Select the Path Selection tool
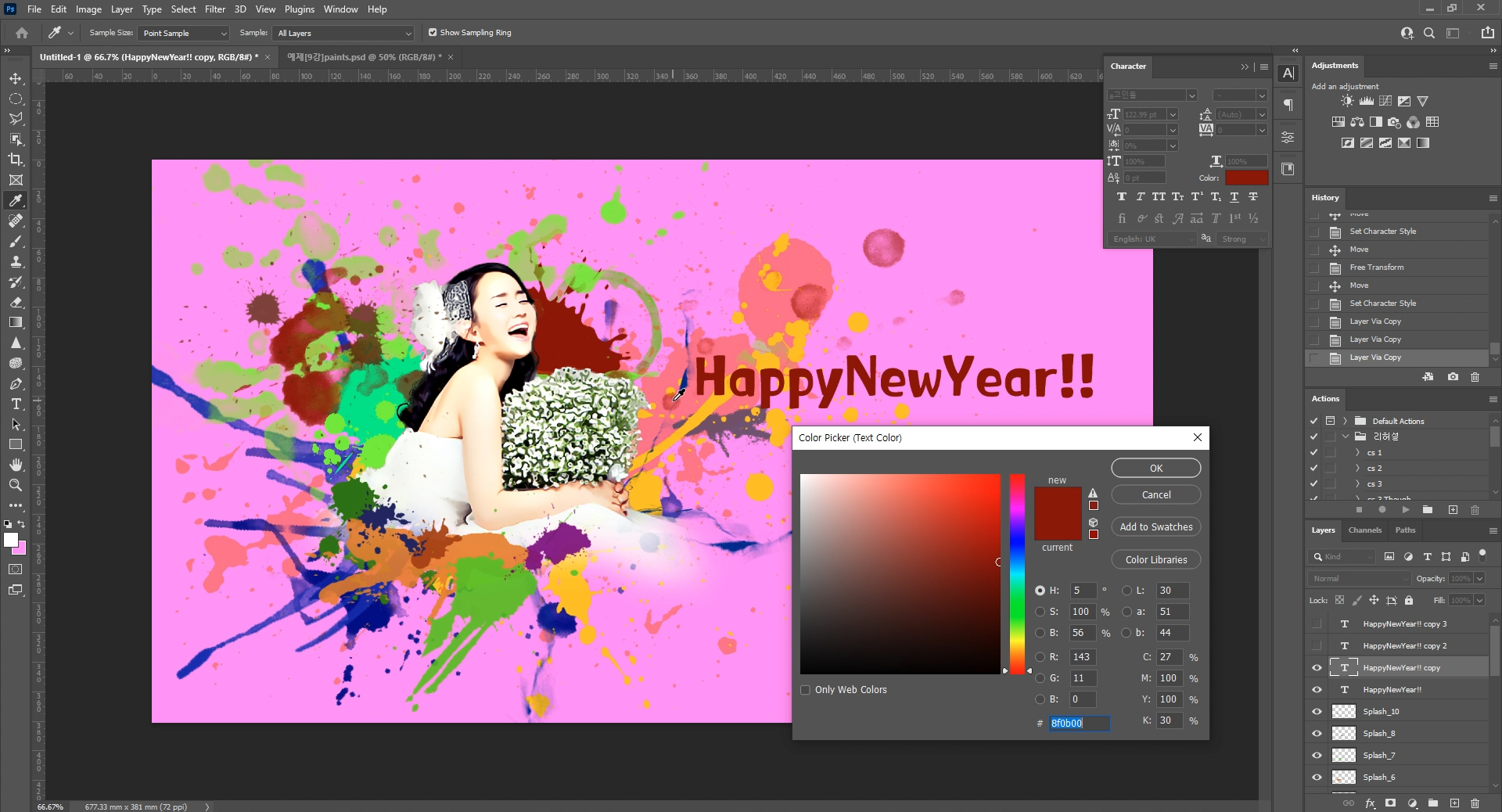This screenshot has height=812, width=1502. click(16, 424)
